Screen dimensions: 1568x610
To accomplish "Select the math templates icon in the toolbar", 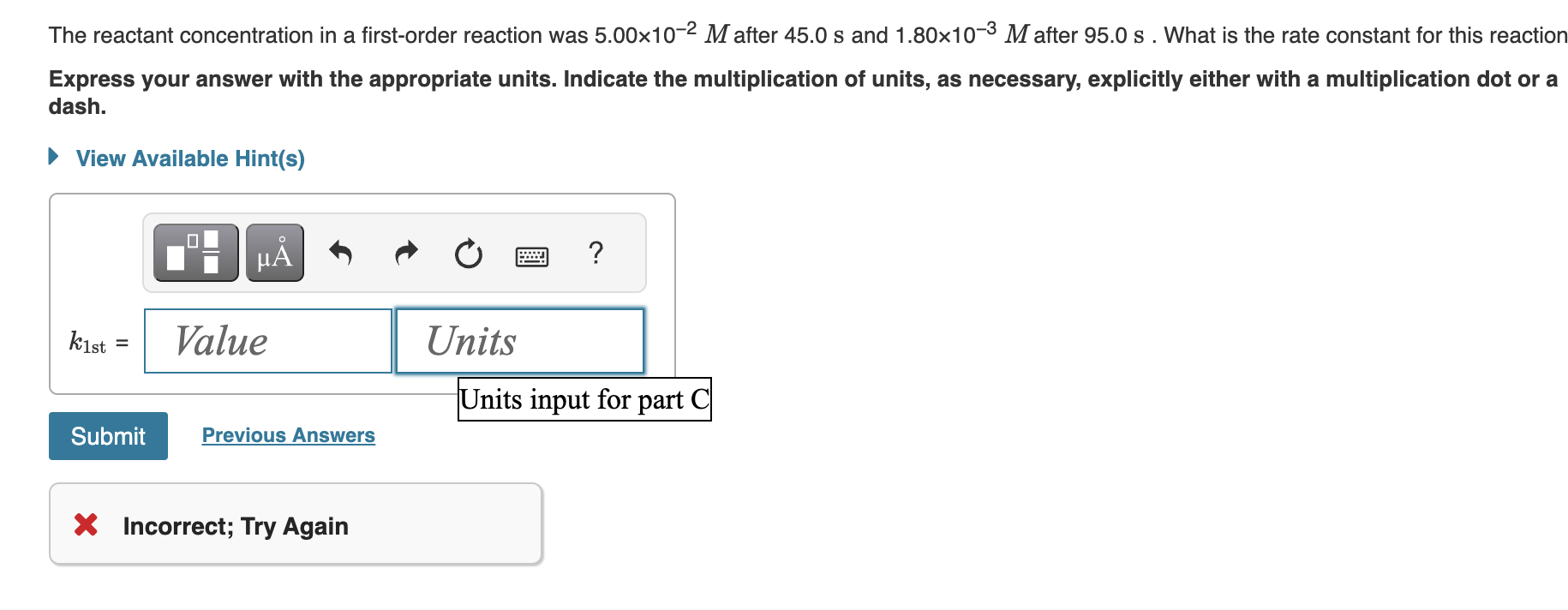I will pos(195,253).
